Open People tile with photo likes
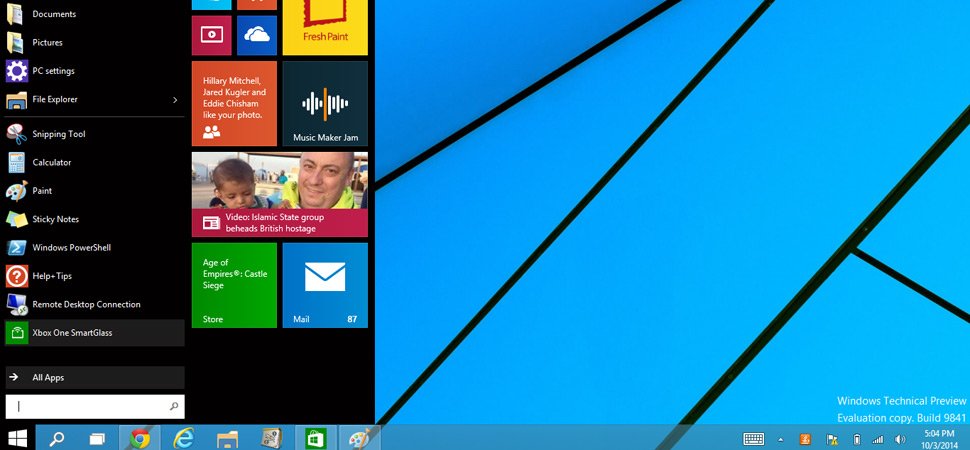 [234, 103]
